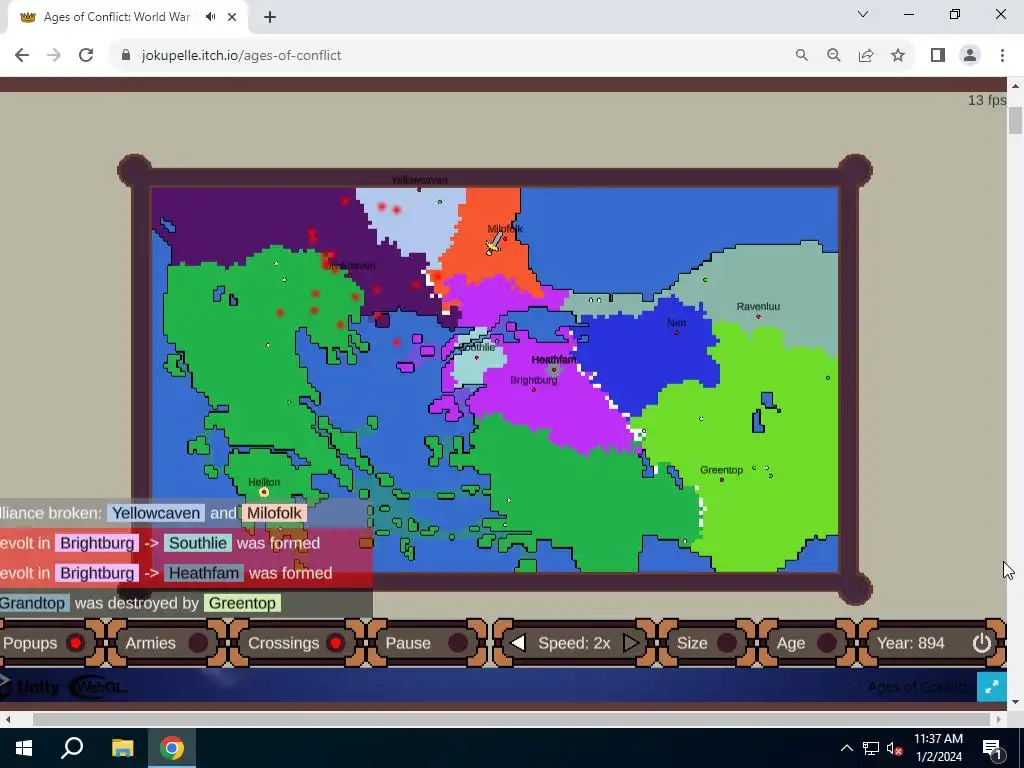Toggle the Age option
The width and height of the screenshot is (1024, 768).
pos(827,643)
